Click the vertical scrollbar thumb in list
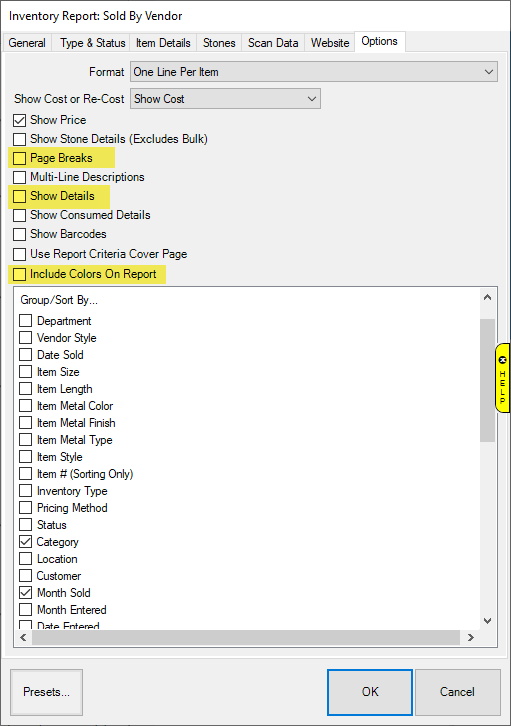Screen dimensions: 511x726 coord(487,380)
